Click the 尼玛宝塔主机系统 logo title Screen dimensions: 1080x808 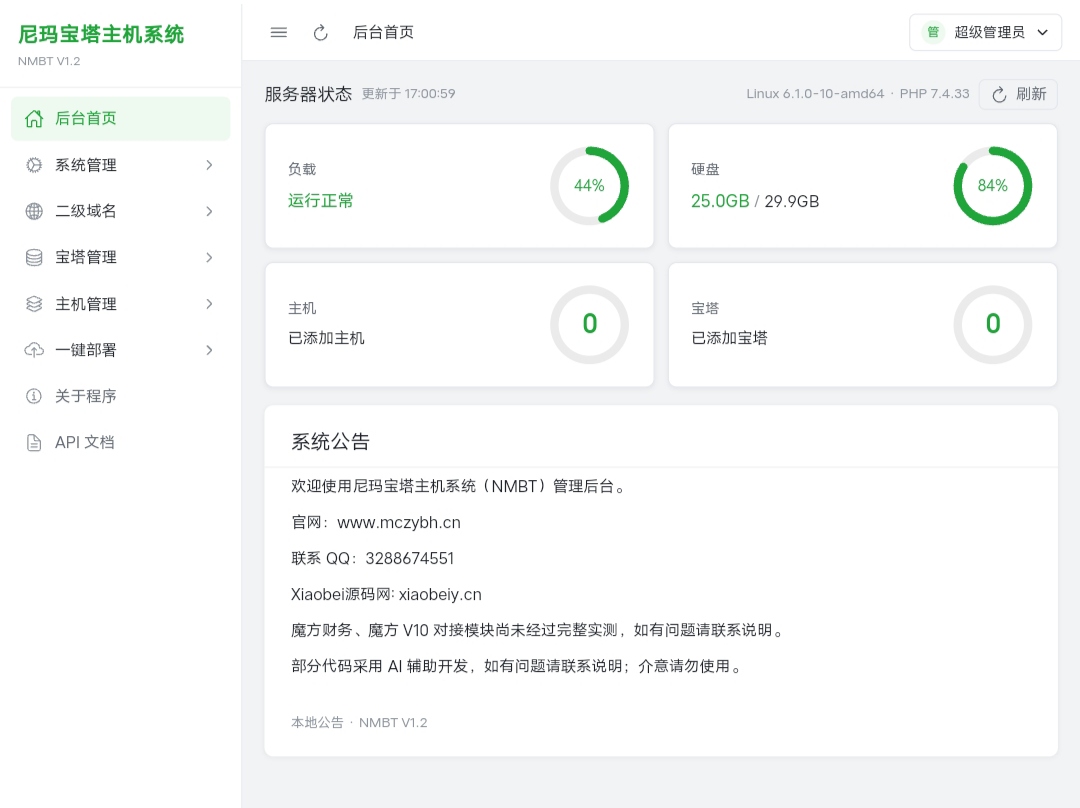(101, 34)
